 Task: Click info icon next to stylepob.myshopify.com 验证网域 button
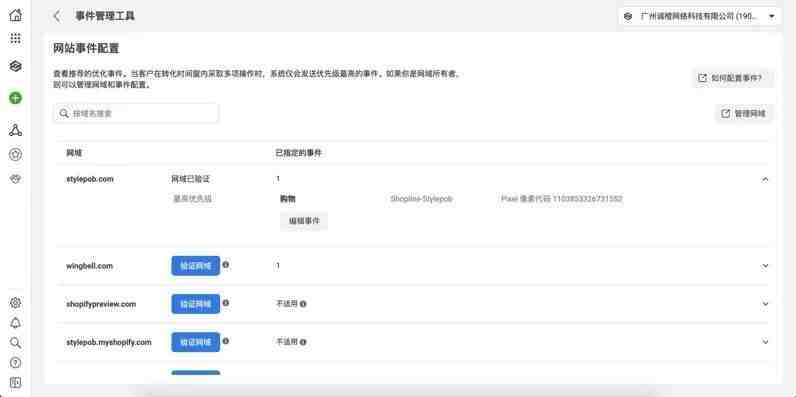coord(226,341)
